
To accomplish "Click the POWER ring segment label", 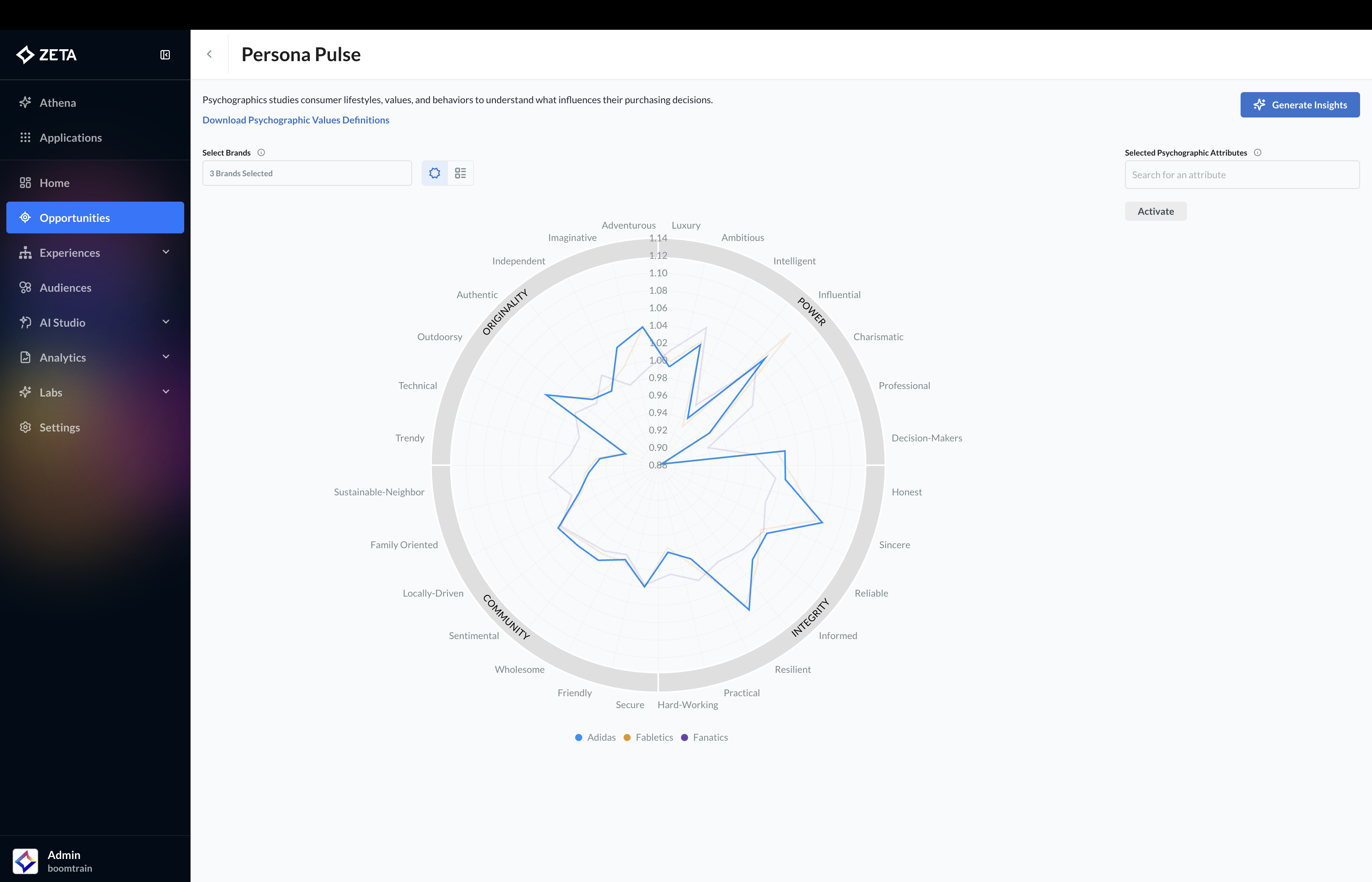I will [812, 312].
